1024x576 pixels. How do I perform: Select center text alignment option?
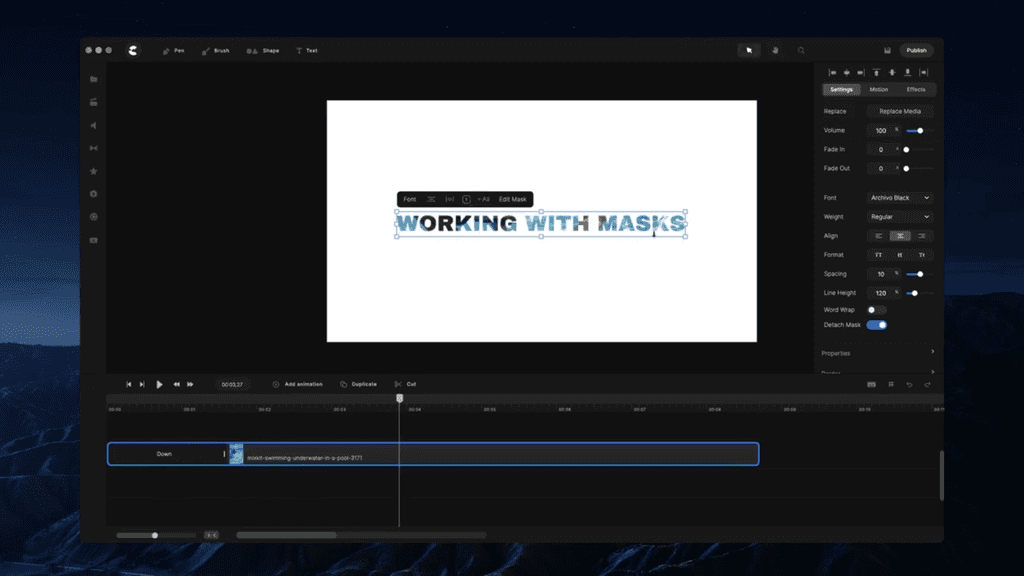tap(900, 236)
